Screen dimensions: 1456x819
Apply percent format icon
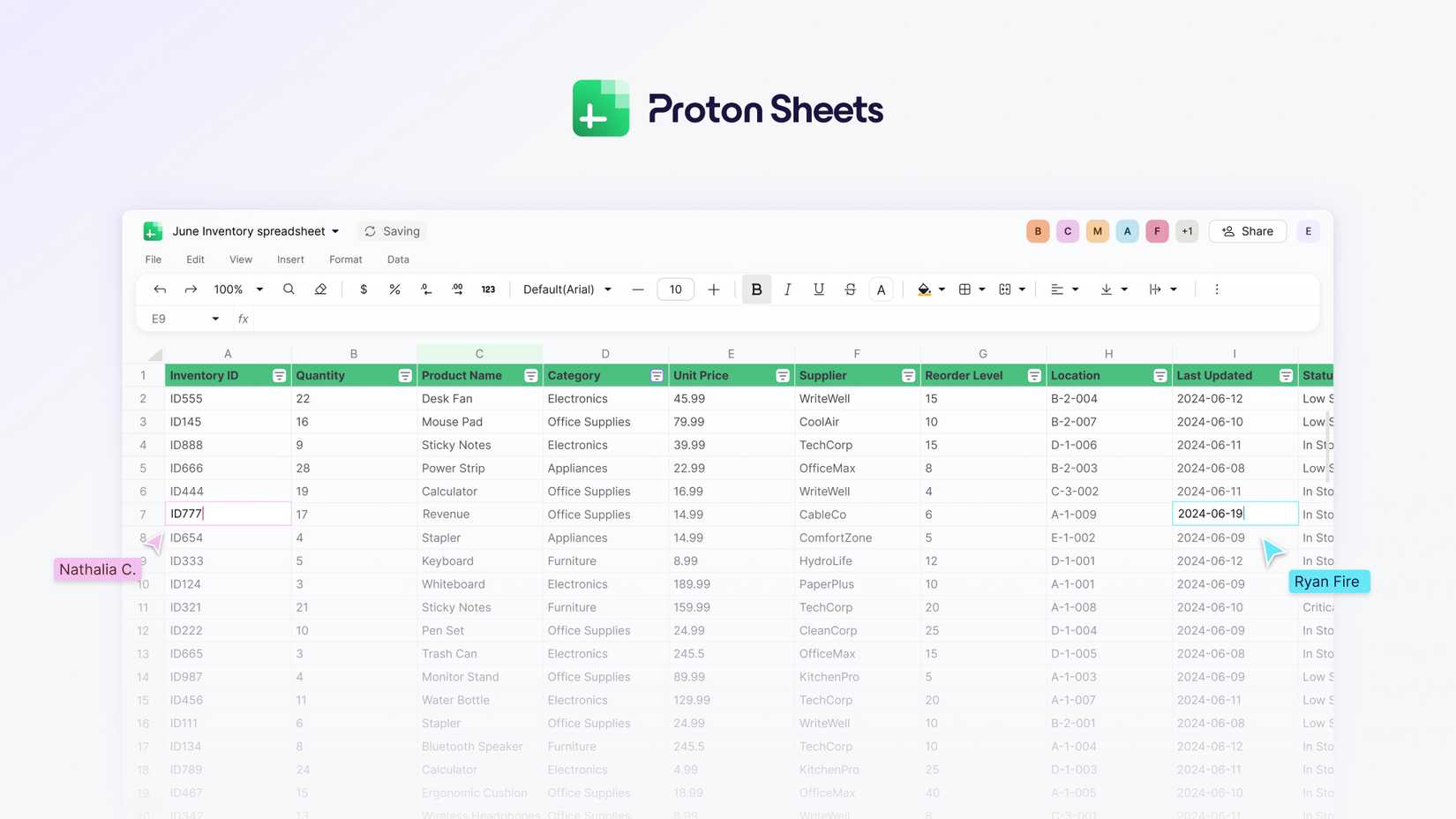click(394, 289)
